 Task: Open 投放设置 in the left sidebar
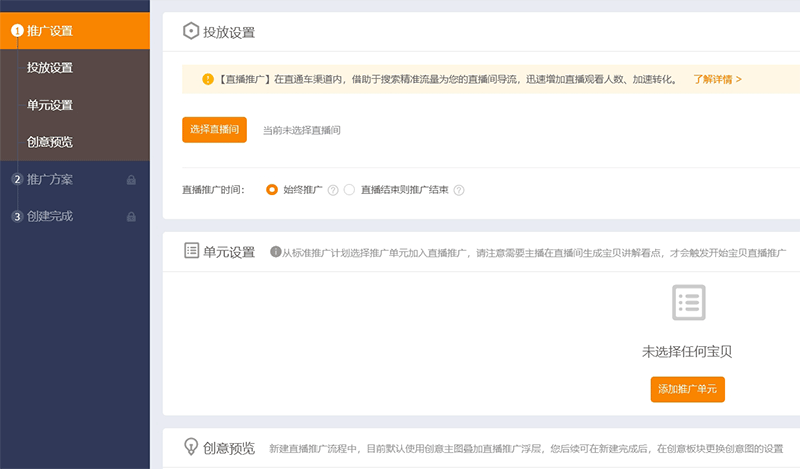tap(50, 68)
